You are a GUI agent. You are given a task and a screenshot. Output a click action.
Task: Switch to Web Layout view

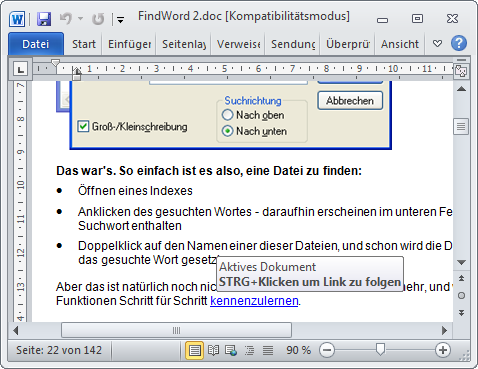[231, 350]
